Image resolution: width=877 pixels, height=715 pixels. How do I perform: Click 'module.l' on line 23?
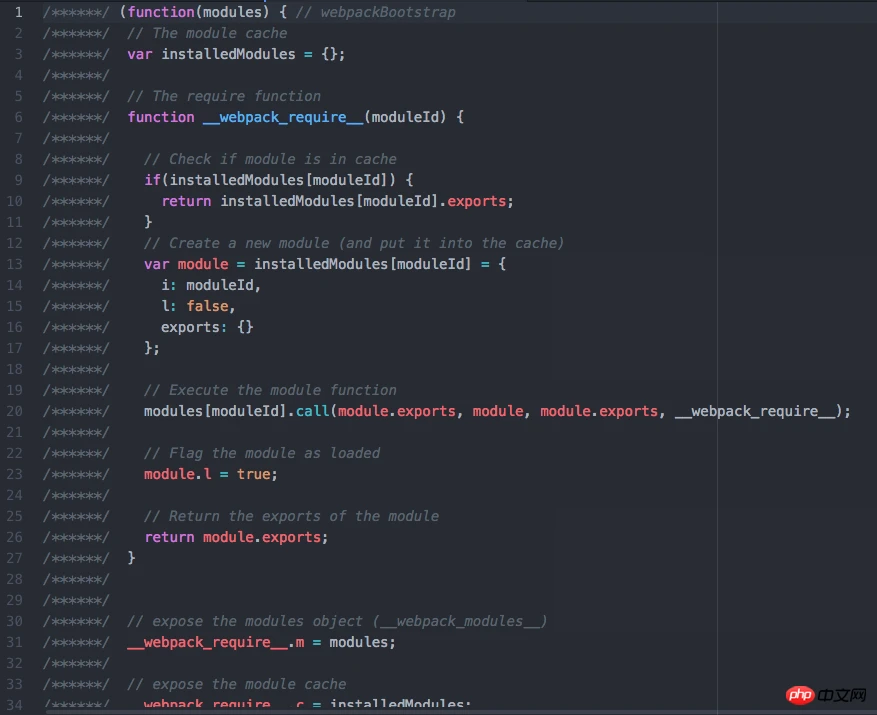[x=178, y=474]
